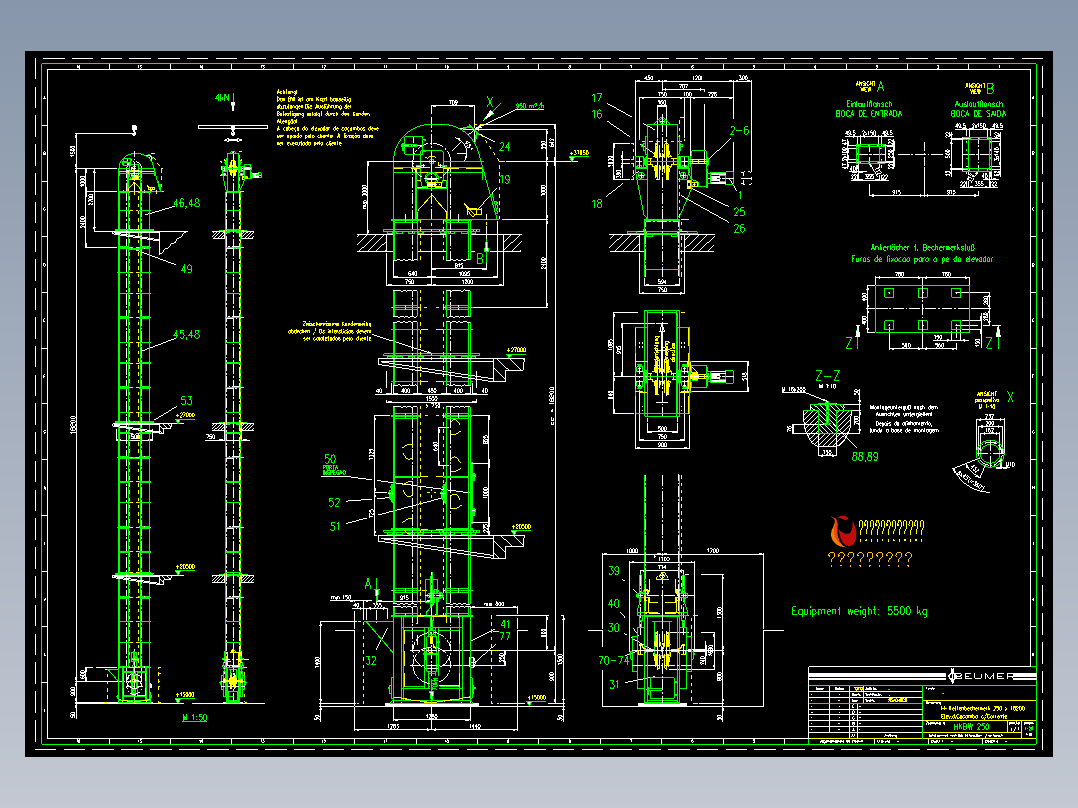Click part callout '32'

(x=371, y=660)
